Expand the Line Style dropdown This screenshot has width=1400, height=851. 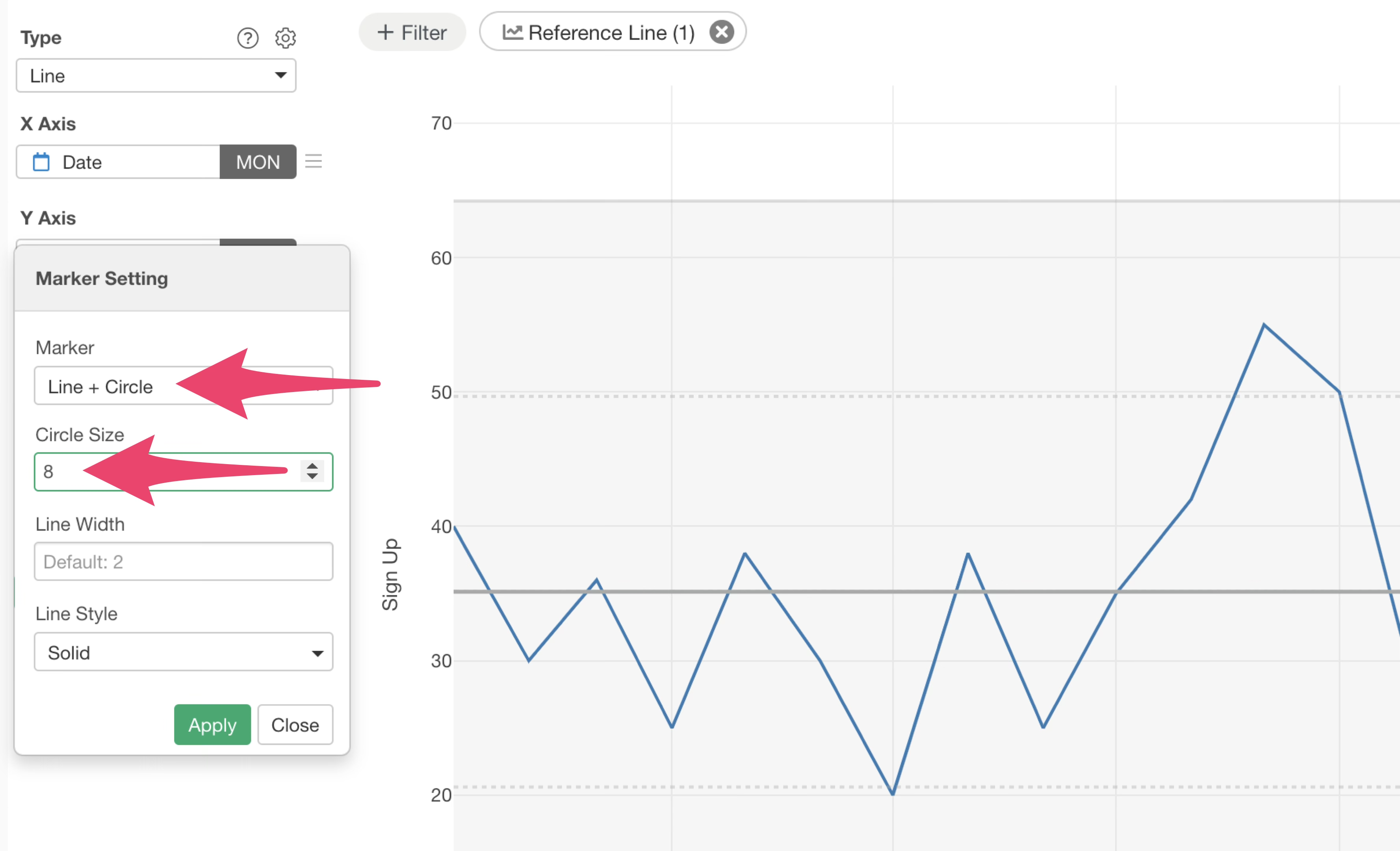pyautogui.click(x=183, y=652)
